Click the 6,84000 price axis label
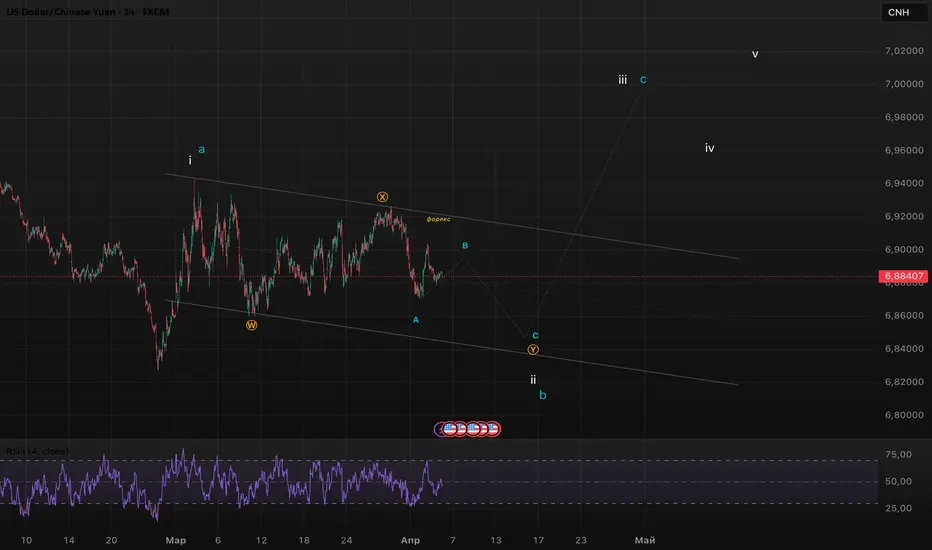Image resolution: width=932 pixels, height=550 pixels. [904, 349]
